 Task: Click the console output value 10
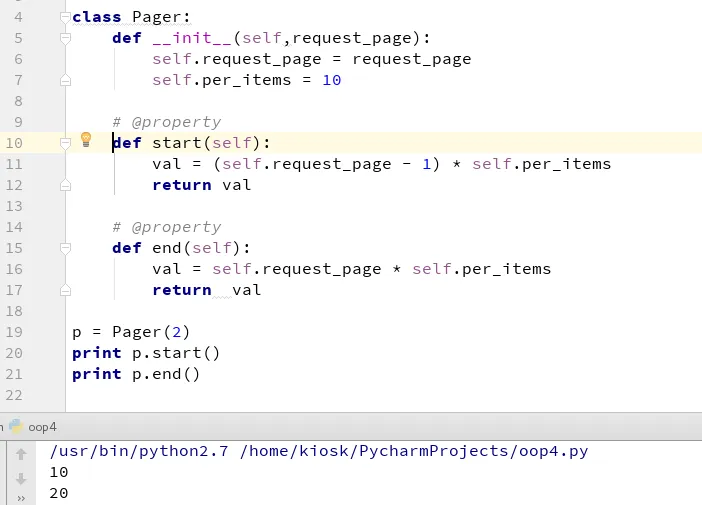[59, 472]
